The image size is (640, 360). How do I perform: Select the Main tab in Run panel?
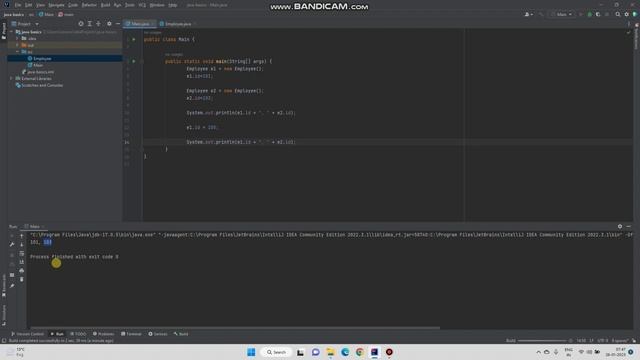(34, 227)
